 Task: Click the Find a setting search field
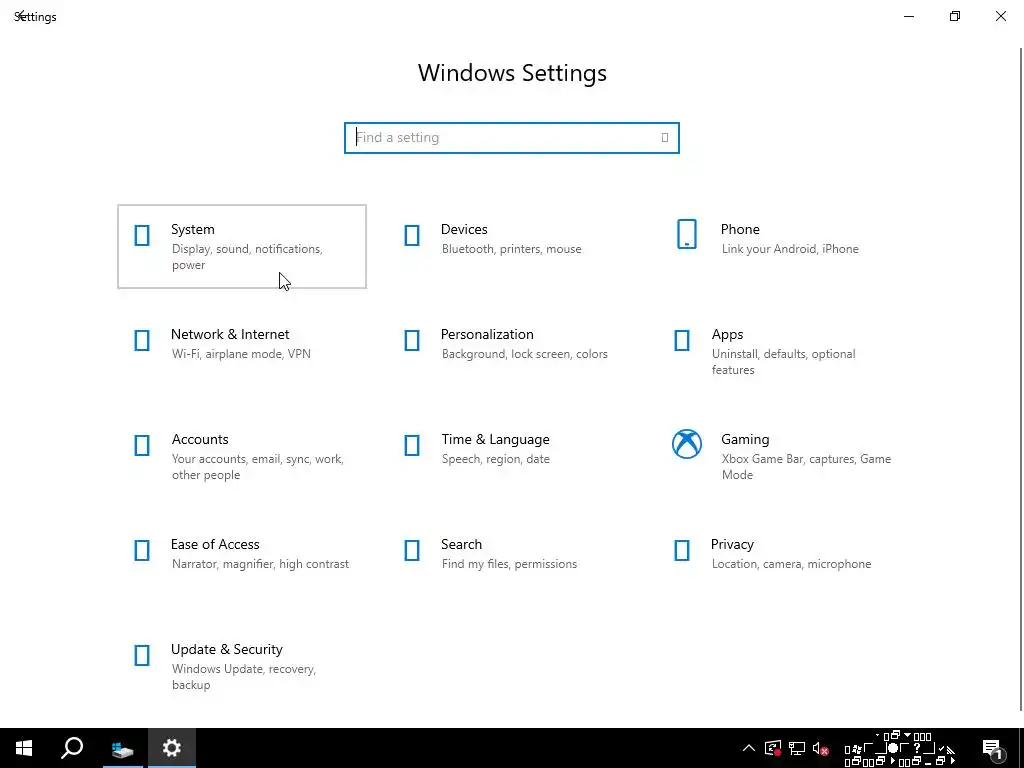[512, 138]
